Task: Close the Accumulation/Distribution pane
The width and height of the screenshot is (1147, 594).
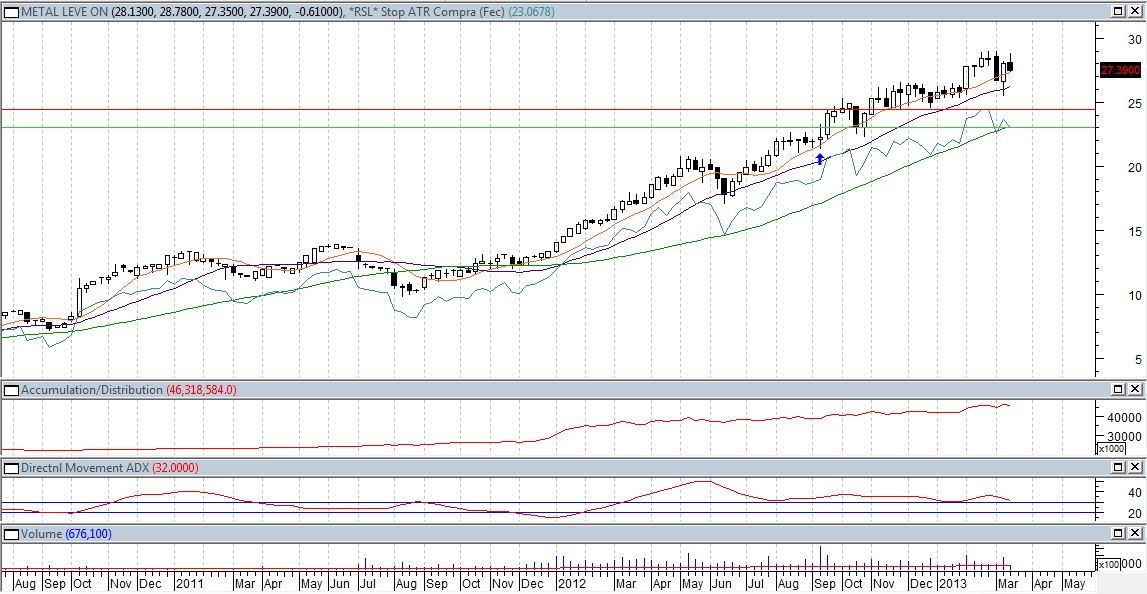Action: [x=1135, y=389]
